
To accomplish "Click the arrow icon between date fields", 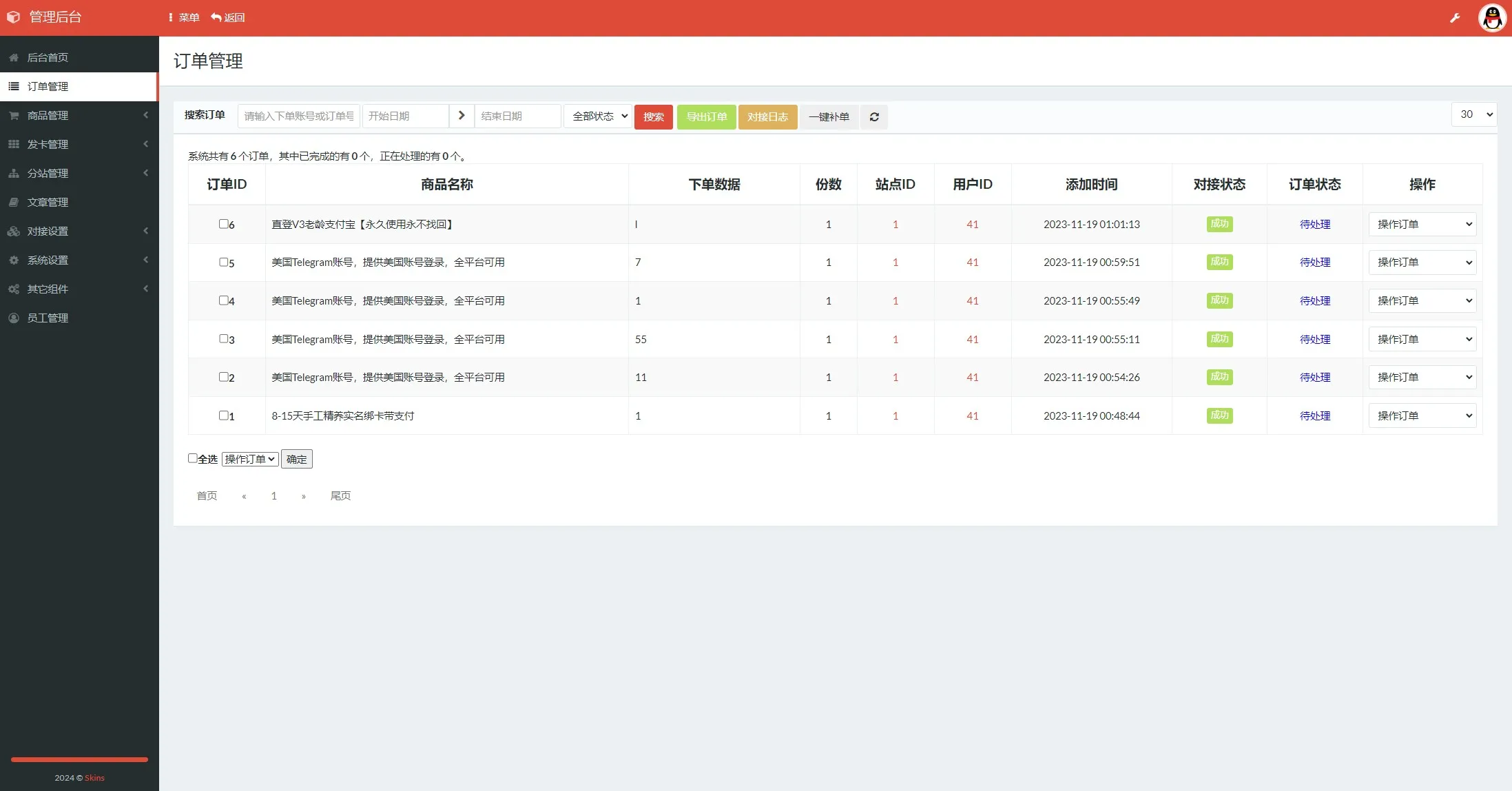I will [462, 116].
